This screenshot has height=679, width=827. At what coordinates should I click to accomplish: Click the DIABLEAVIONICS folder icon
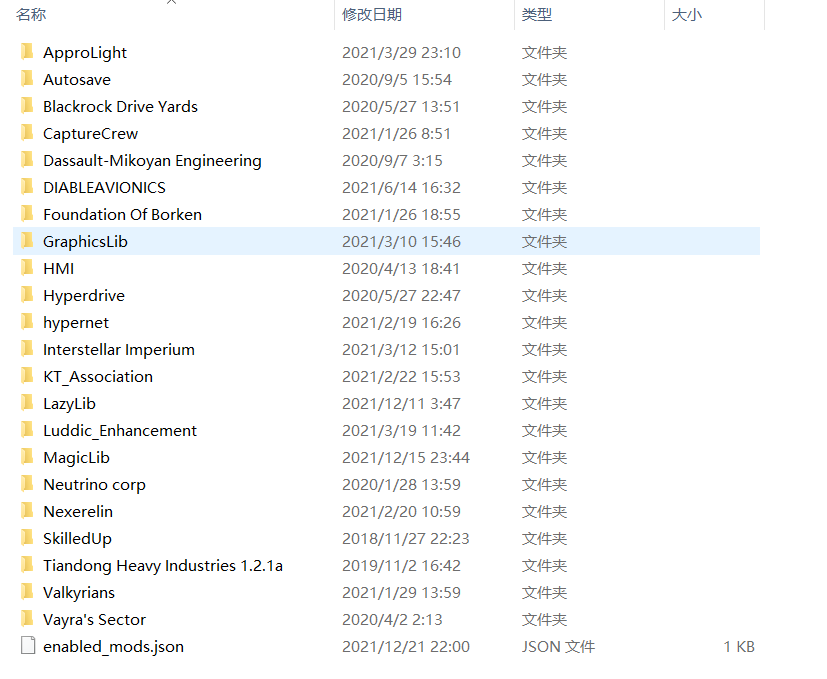(x=27, y=187)
